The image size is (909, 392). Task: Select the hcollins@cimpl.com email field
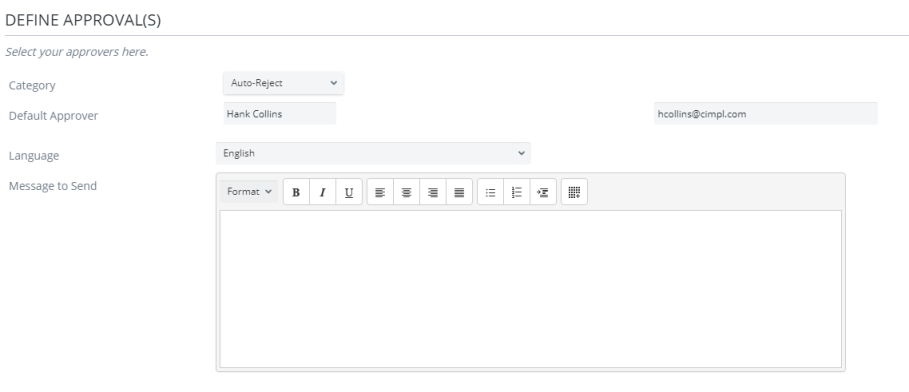tap(766, 114)
